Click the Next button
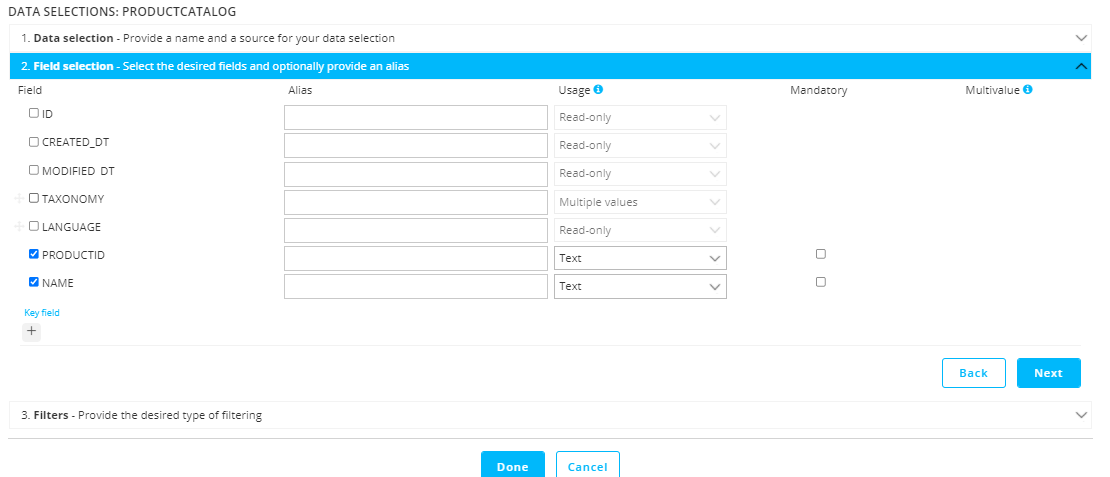1110x477 pixels. pyautogui.click(x=1048, y=373)
